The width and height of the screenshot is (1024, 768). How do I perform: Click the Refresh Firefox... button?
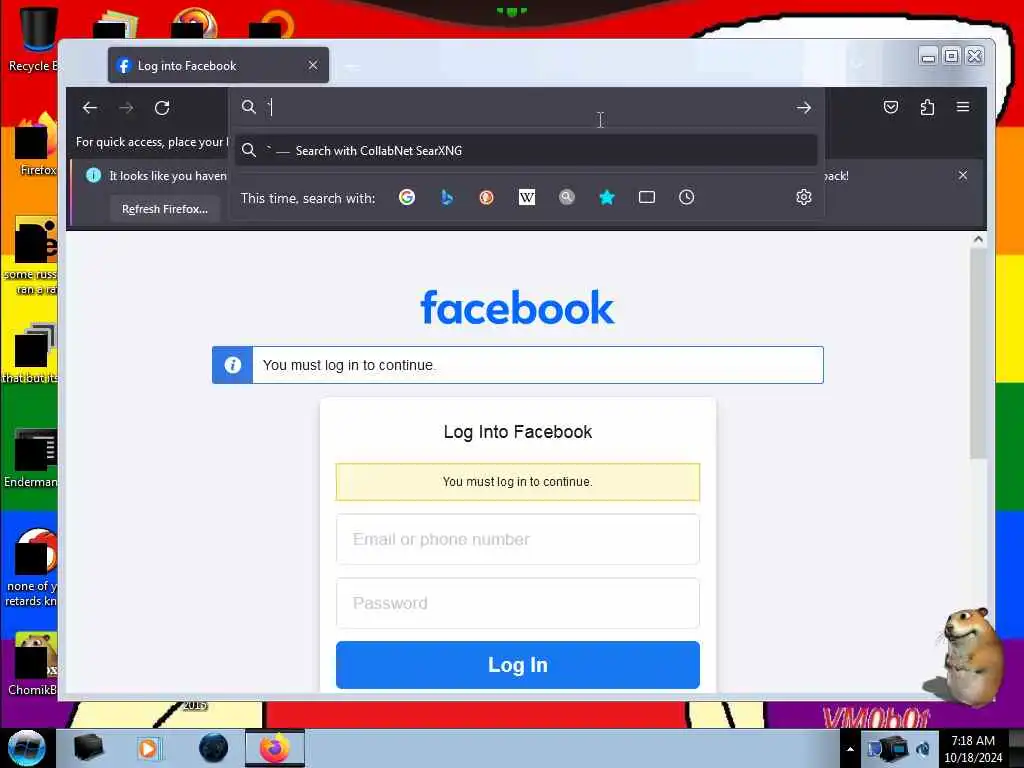coord(165,209)
